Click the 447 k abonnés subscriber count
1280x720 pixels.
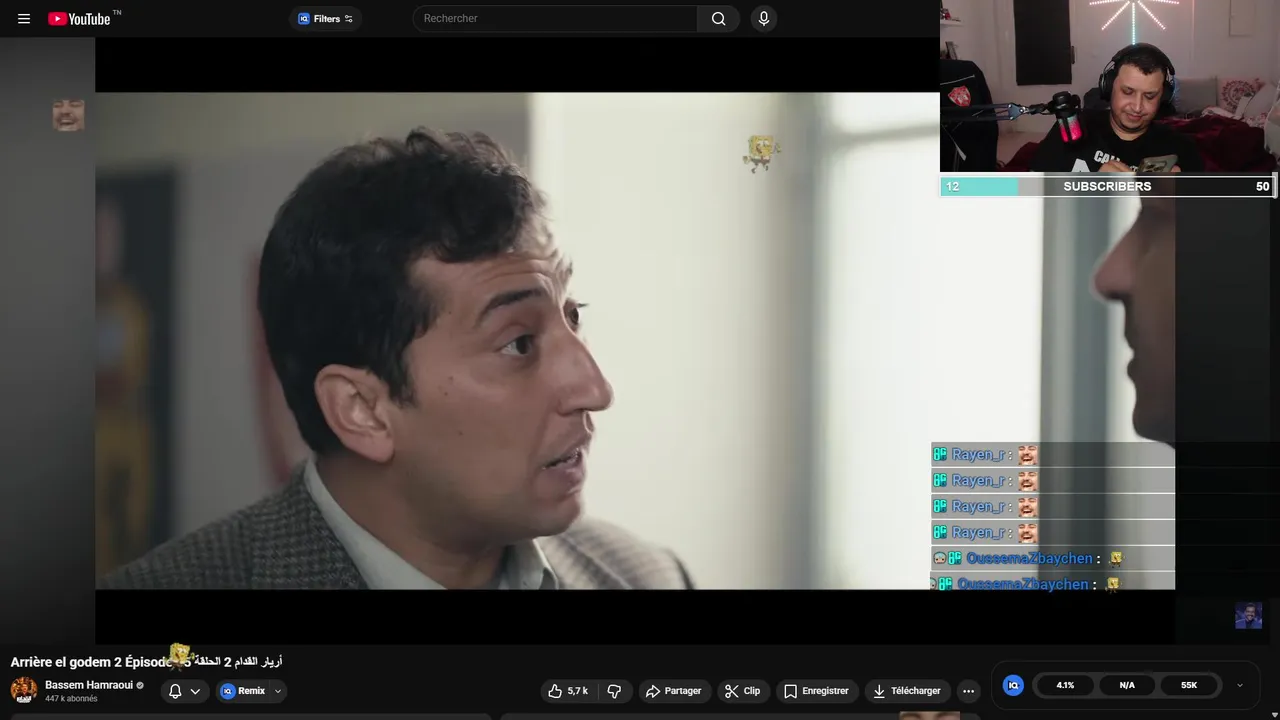(x=71, y=699)
